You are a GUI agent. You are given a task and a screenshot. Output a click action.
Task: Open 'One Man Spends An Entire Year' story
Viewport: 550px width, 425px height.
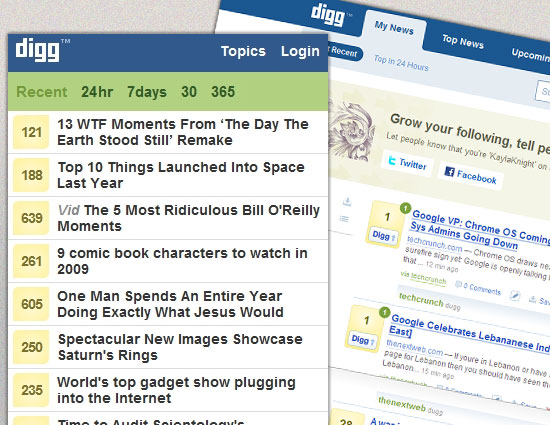tap(170, 304)
